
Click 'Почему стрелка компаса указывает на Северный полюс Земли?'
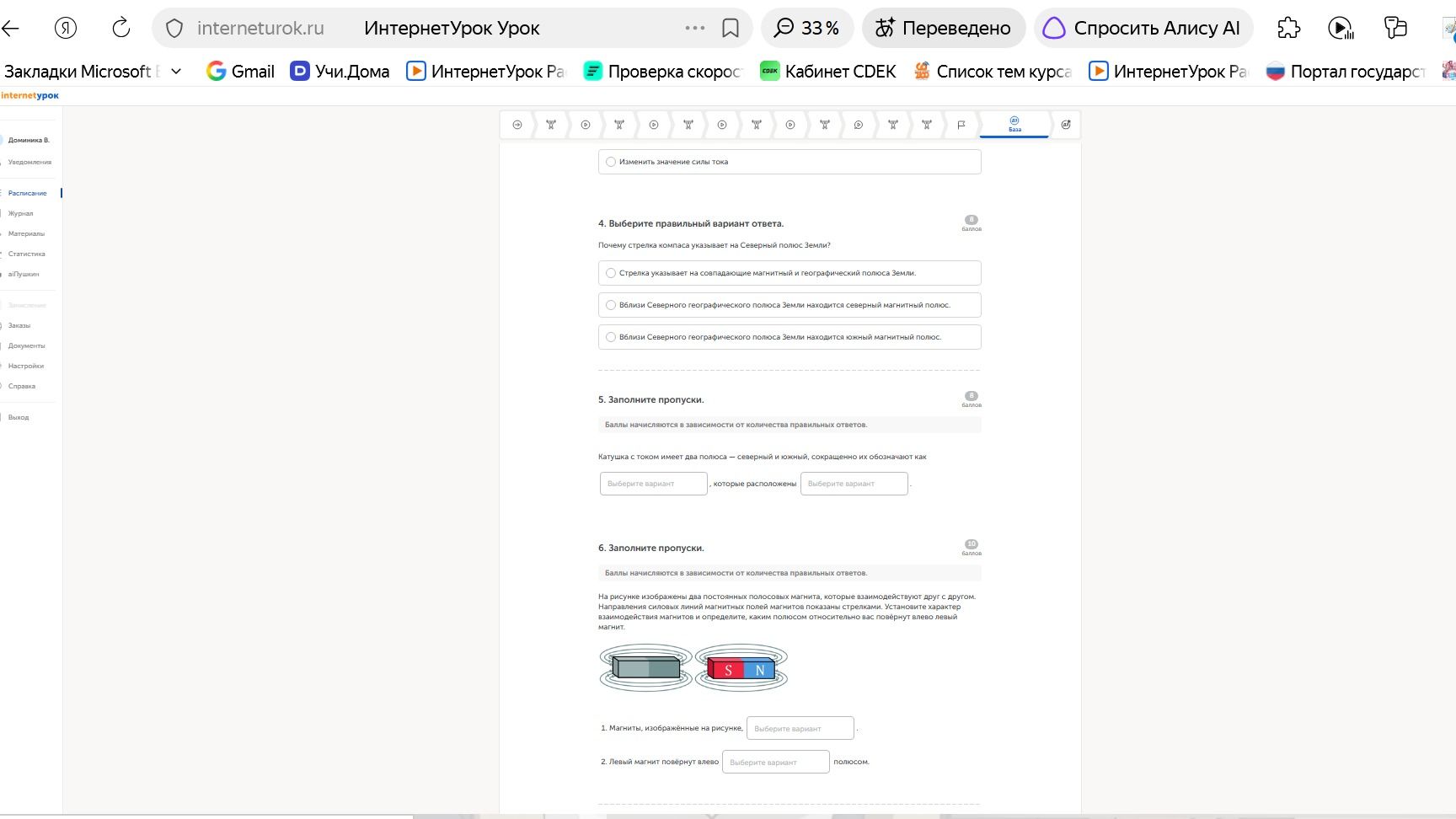pyautogui.click(x=715, y=245)
